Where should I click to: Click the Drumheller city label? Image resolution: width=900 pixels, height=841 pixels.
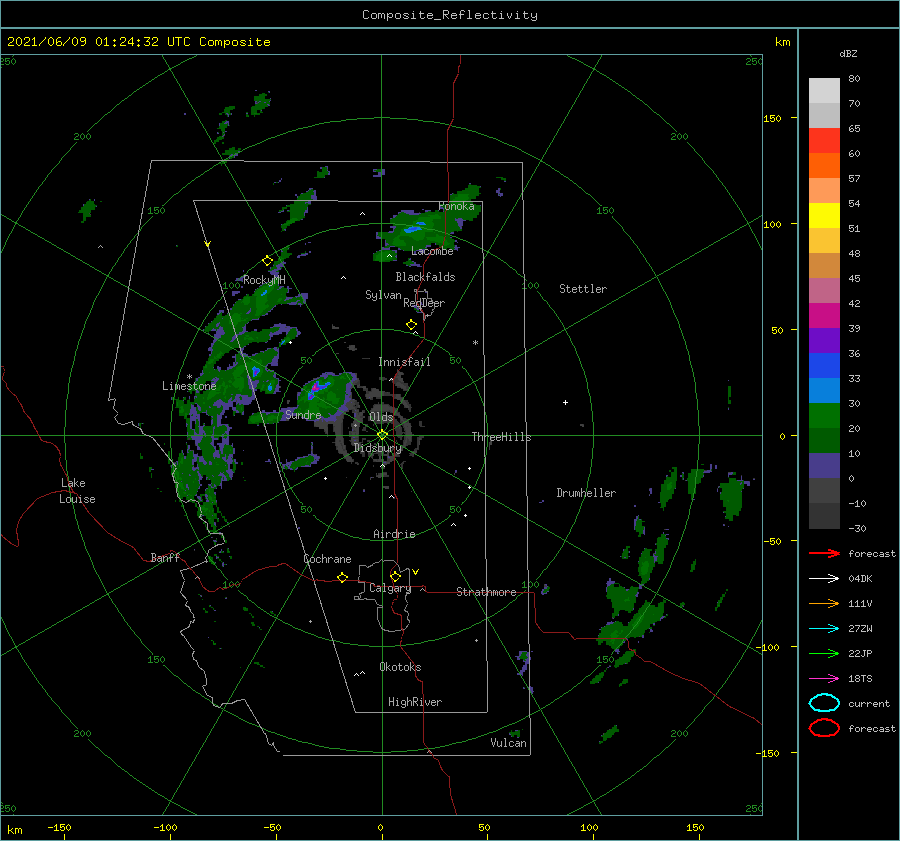(586, 493)
